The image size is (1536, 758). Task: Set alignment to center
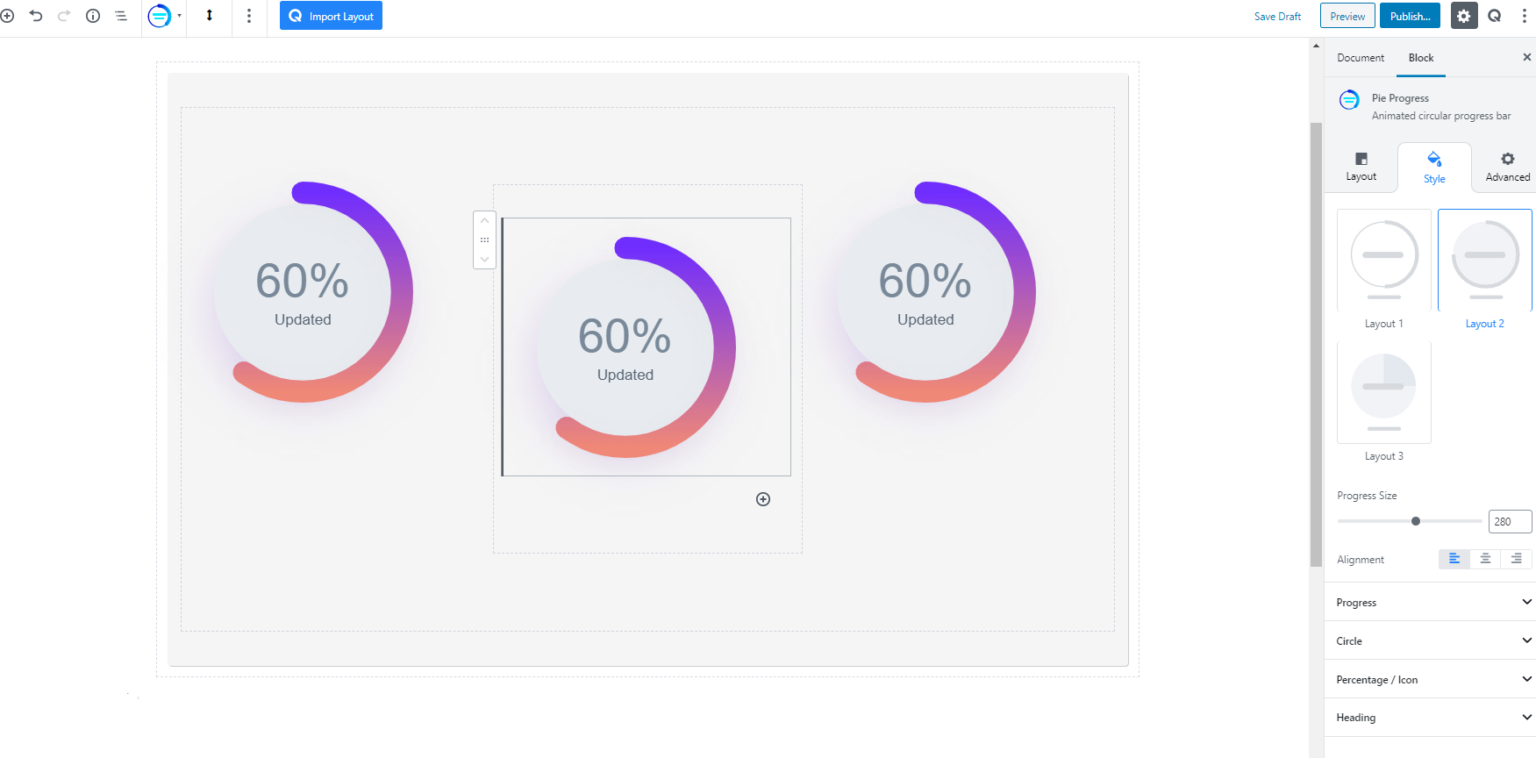[1485, 559]
